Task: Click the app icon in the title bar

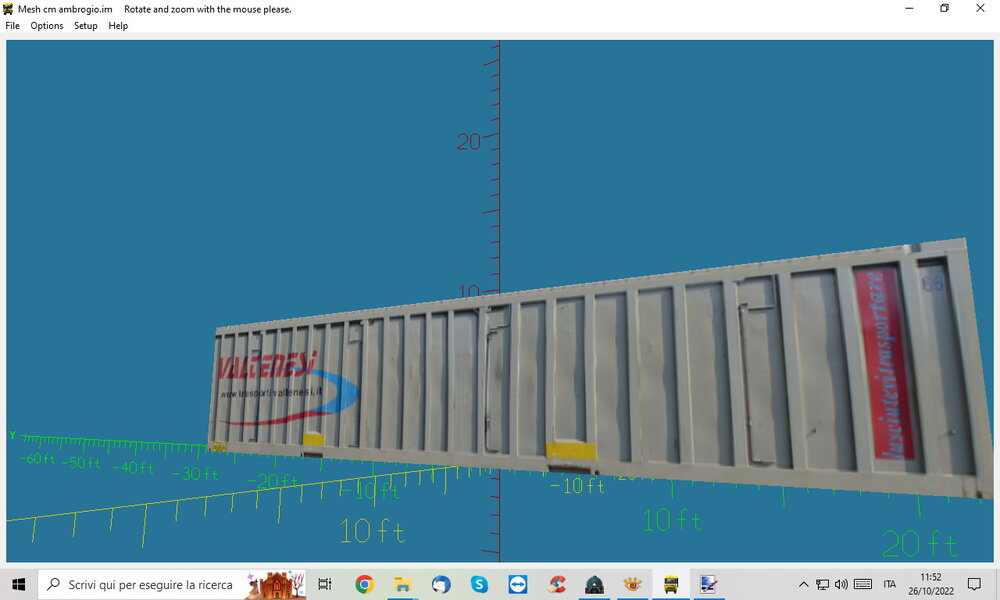Action: coord(8,9)
